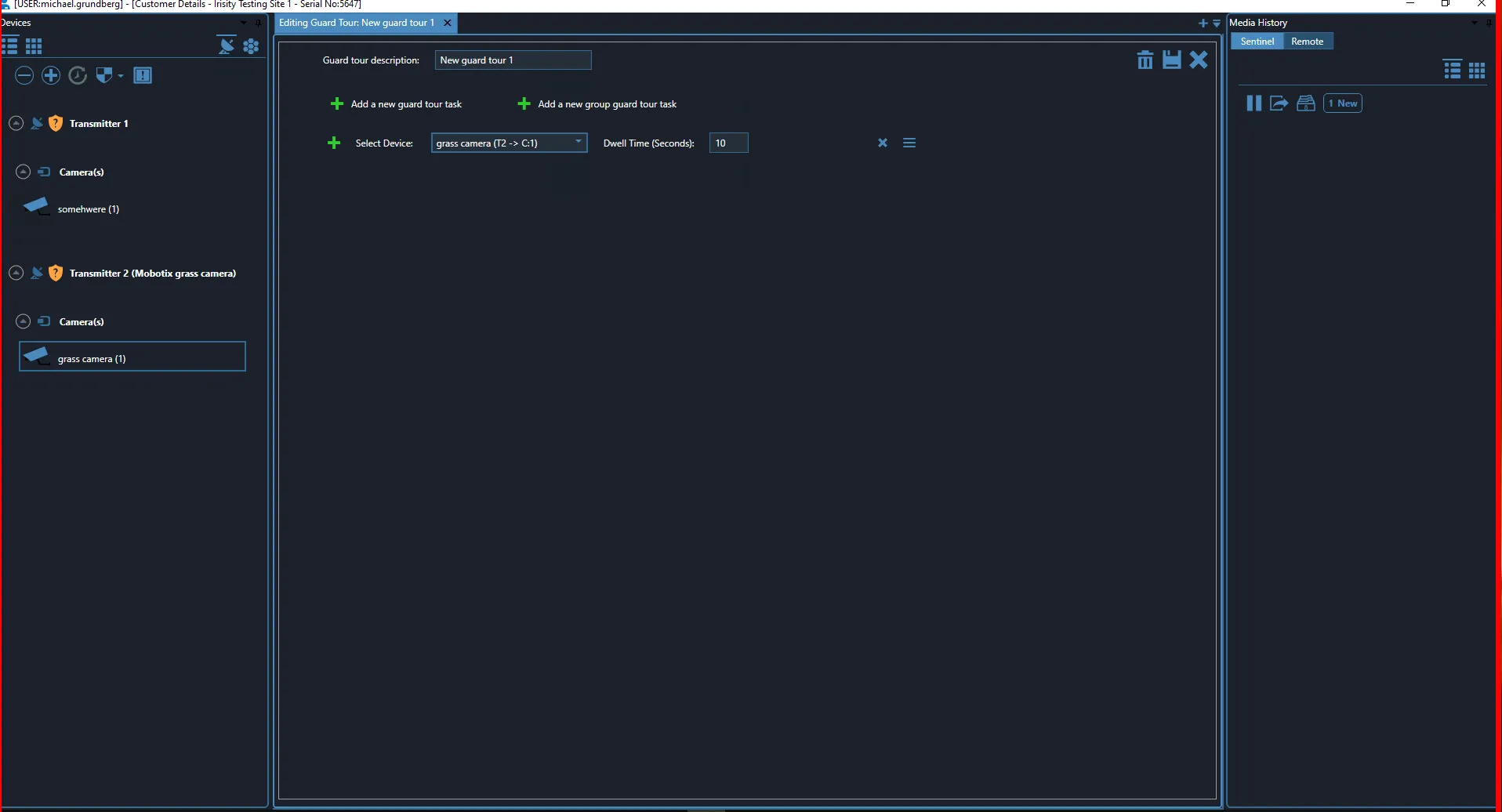
Task: Open Media History panel options arrow
Action: [x=1475, y=23]
